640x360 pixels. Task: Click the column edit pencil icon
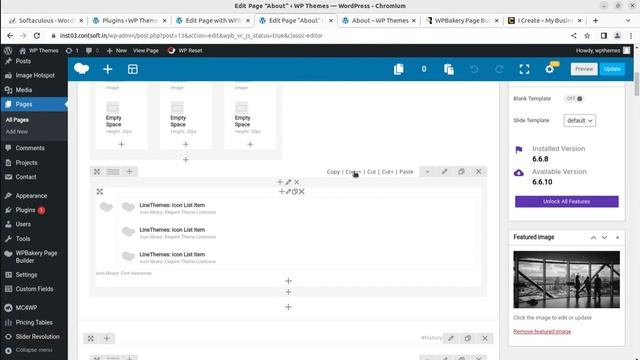point(288,182)
